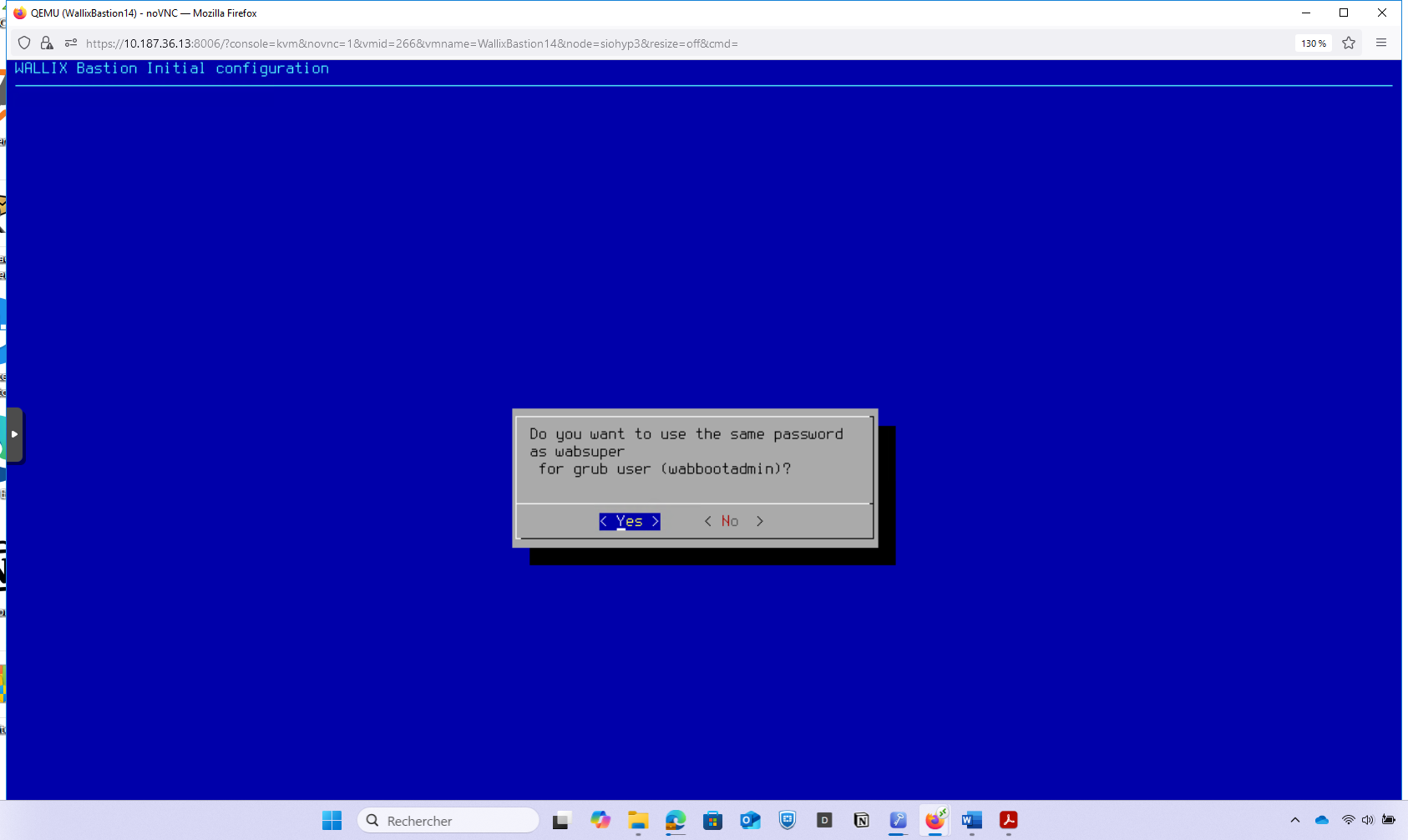This screenshot has height=840, width=1408.
Task: Expand the noVNC side control panel handle
Action: click(x=14, y=434)
